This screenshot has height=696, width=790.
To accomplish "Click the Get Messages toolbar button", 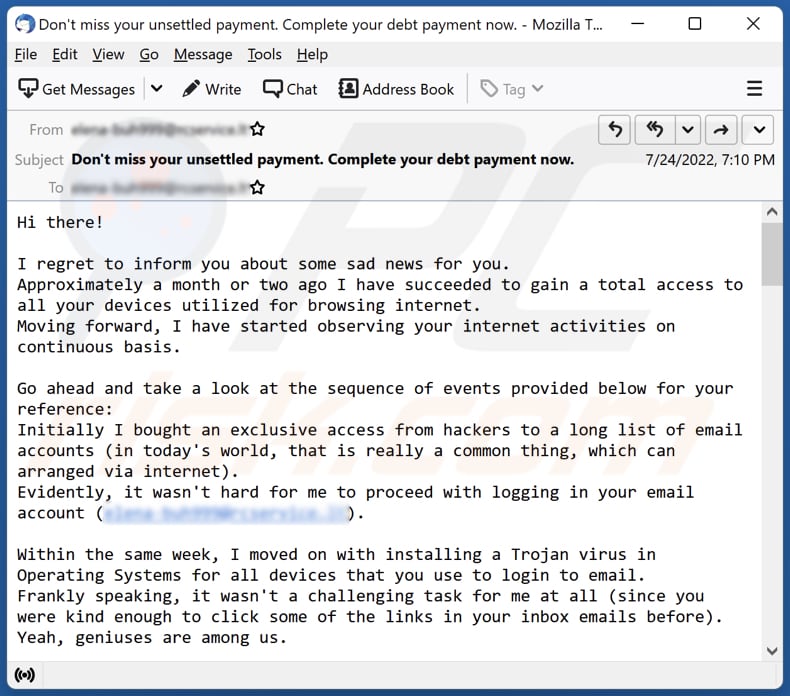I will (77, 89).
